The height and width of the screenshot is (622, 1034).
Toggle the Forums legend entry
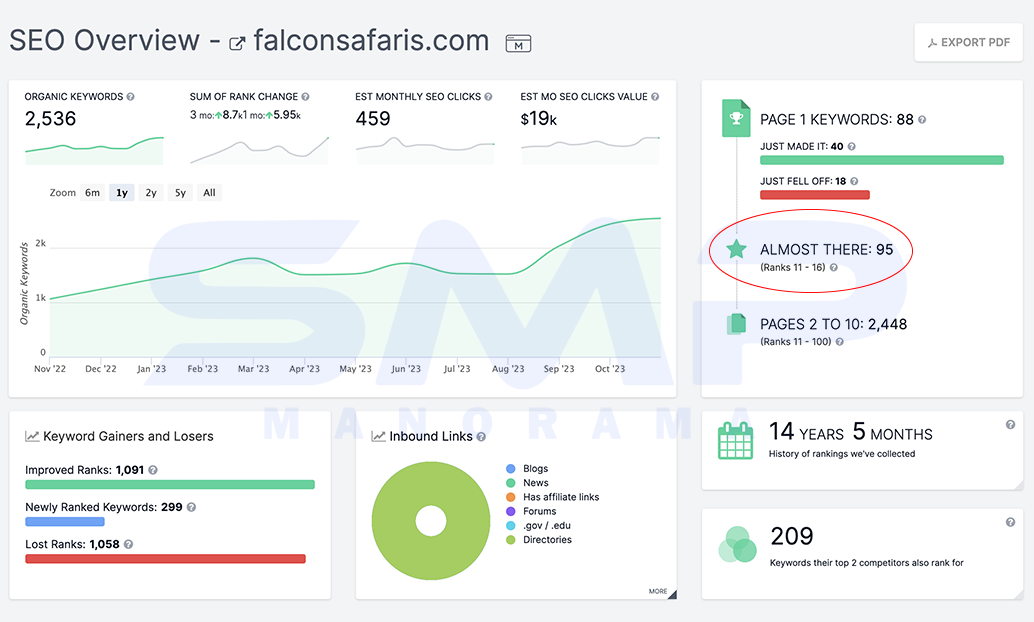coord(531,511)
